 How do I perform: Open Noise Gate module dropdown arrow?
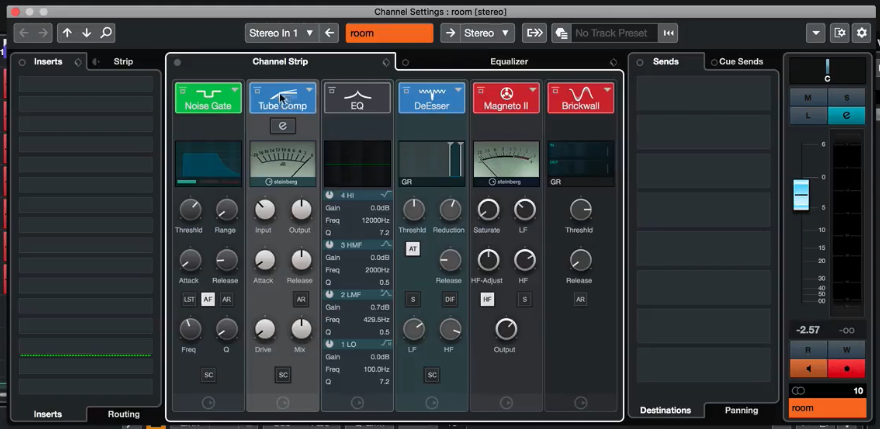[x=235, y=90]
